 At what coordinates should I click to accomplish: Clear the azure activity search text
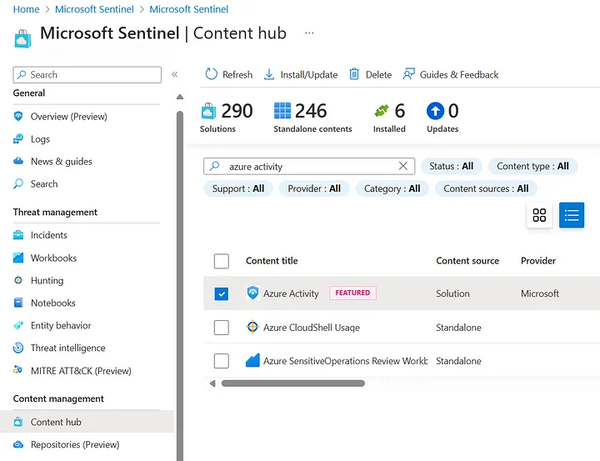tap(403, 166)
